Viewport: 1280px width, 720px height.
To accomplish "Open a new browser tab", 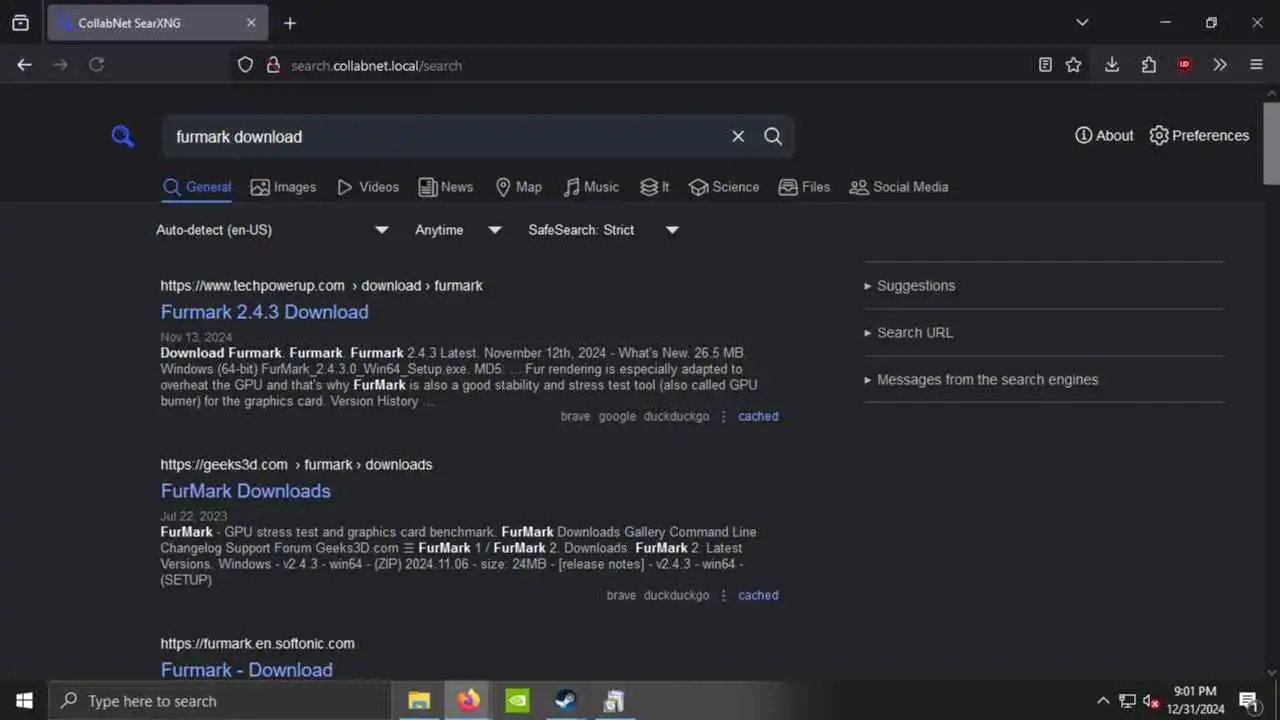I will (290, 23).
